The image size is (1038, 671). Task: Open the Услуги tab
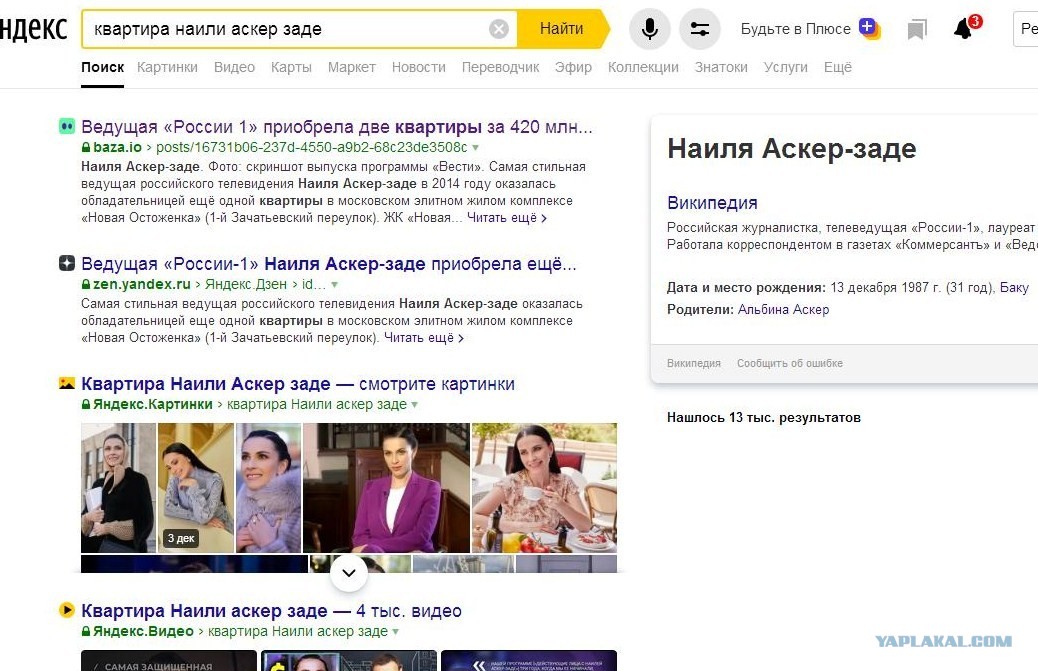tap(786, 67)
